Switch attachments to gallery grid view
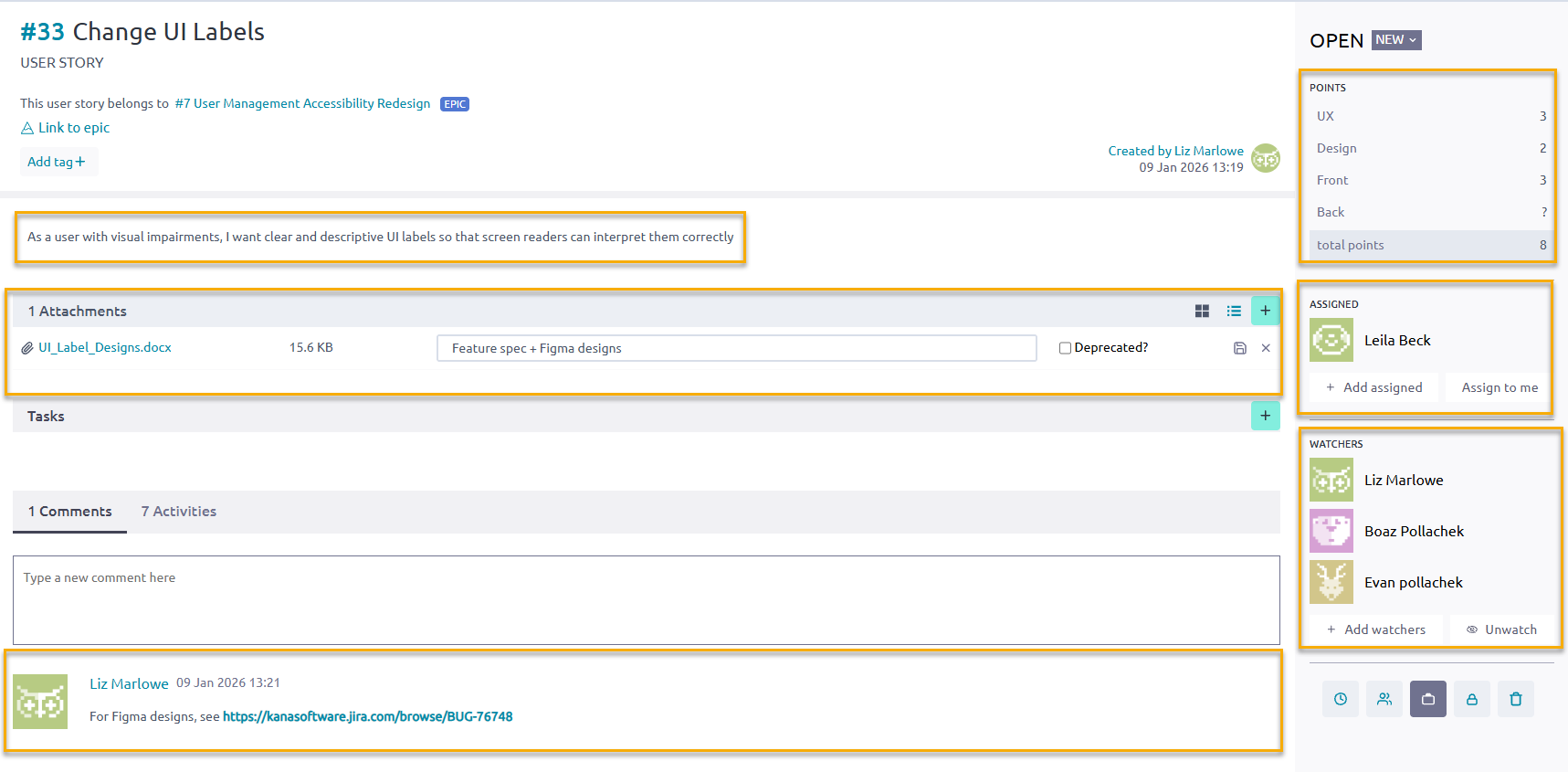Screen dimensions: 1568x772 click(1202, 312)
